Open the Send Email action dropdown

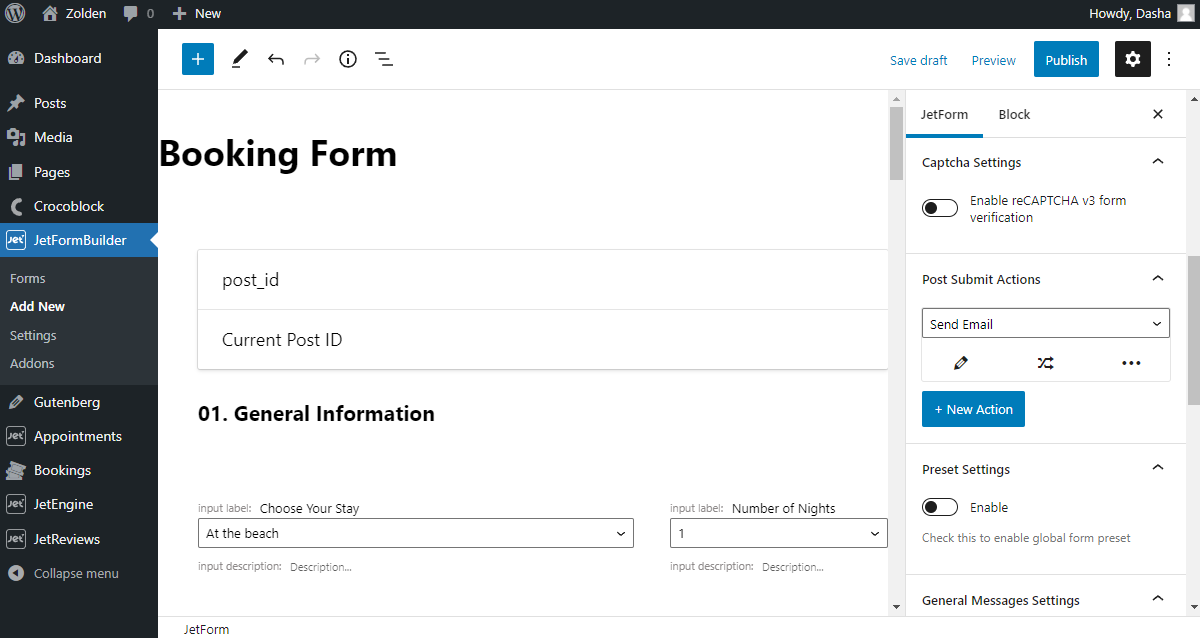pos(1045,324)
